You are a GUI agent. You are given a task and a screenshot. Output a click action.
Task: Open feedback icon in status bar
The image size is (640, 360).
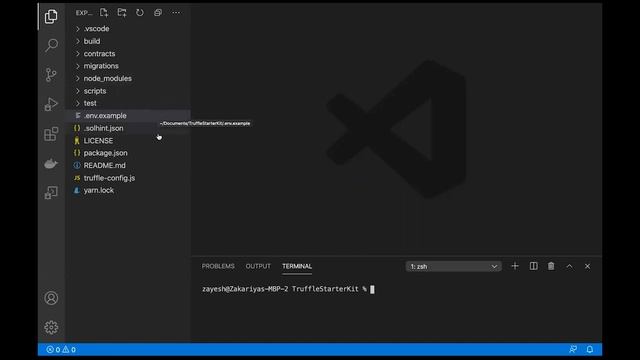point(573,349)
